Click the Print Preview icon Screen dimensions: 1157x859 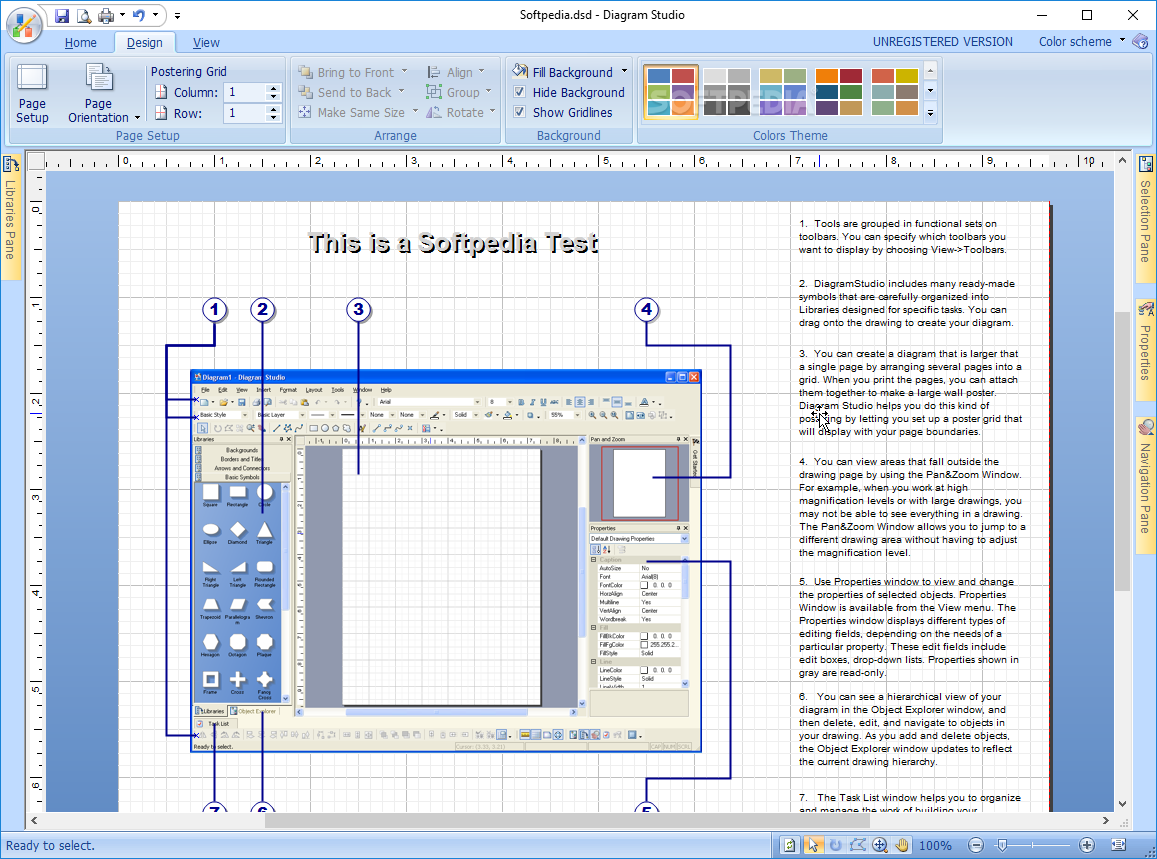[x=84, y=15]
